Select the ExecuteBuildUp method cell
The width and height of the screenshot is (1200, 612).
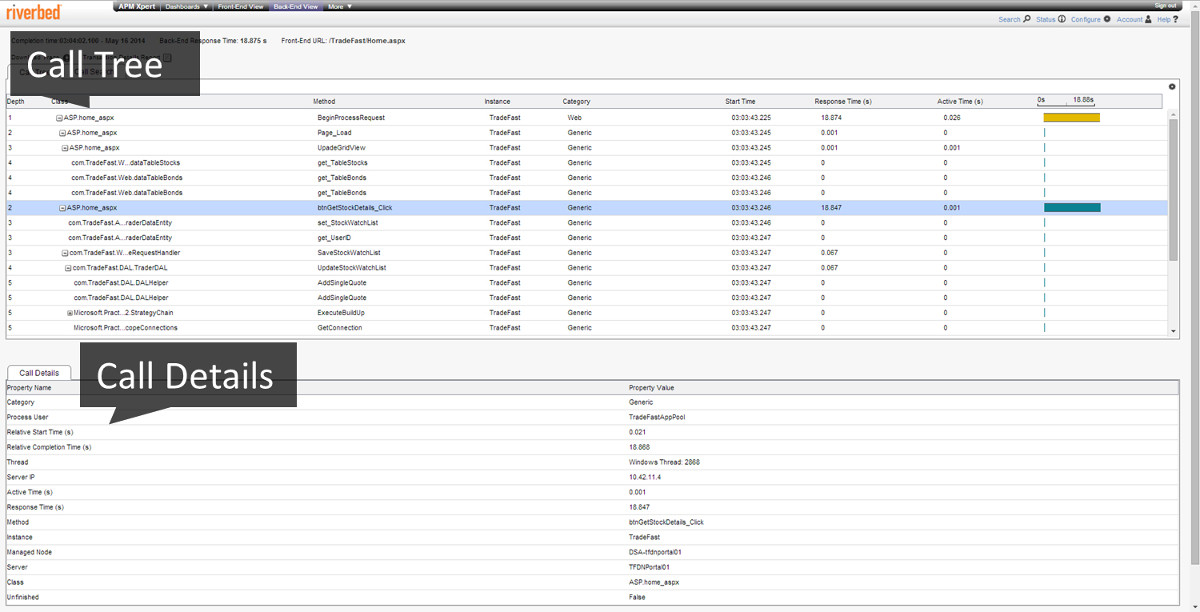(x=340, y=313)
